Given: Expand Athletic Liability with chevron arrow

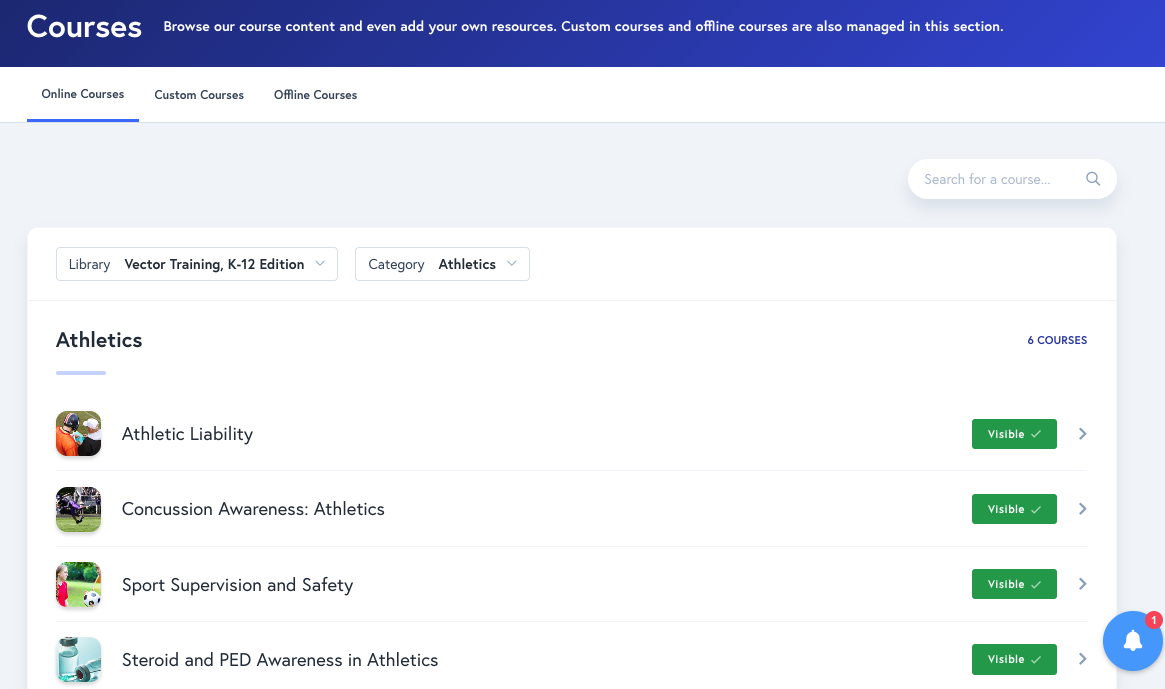Looking at the screenshot, I should 1082,434.
